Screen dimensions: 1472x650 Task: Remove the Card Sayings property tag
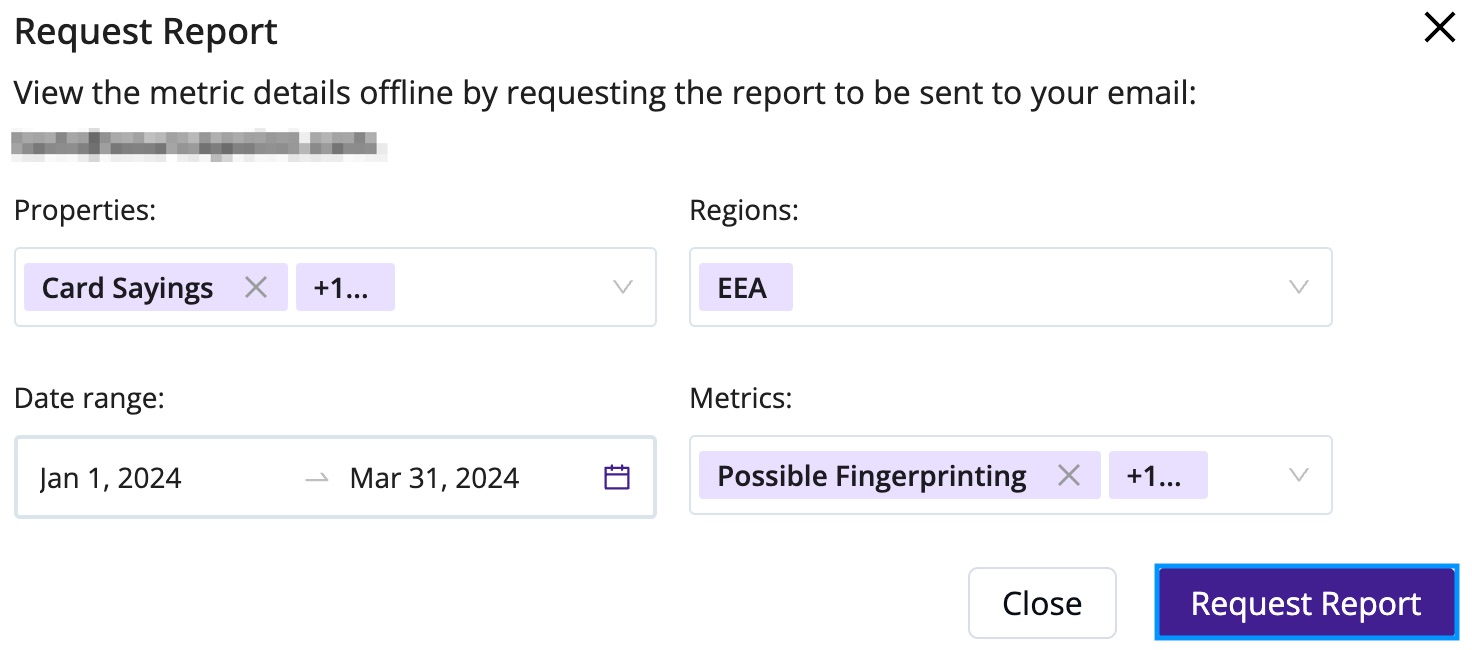pos(256,288)
